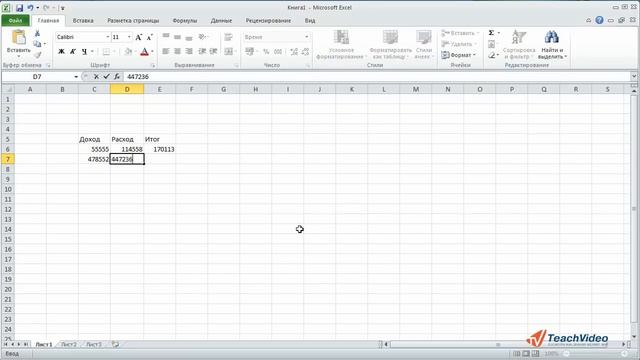Switch to the Рецензирование tab
Viewport: 640px width, 360px height.
tap(268, 20)
